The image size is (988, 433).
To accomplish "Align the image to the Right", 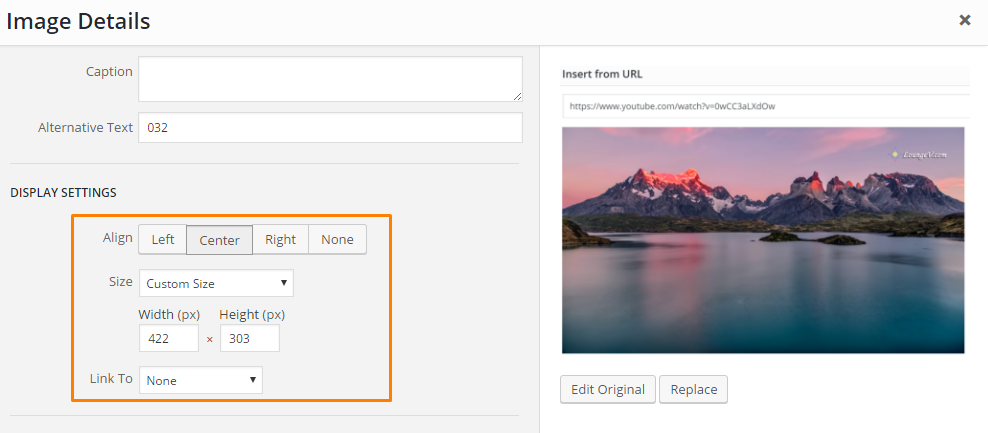I will pyautogui.click(x=280, y=240).
